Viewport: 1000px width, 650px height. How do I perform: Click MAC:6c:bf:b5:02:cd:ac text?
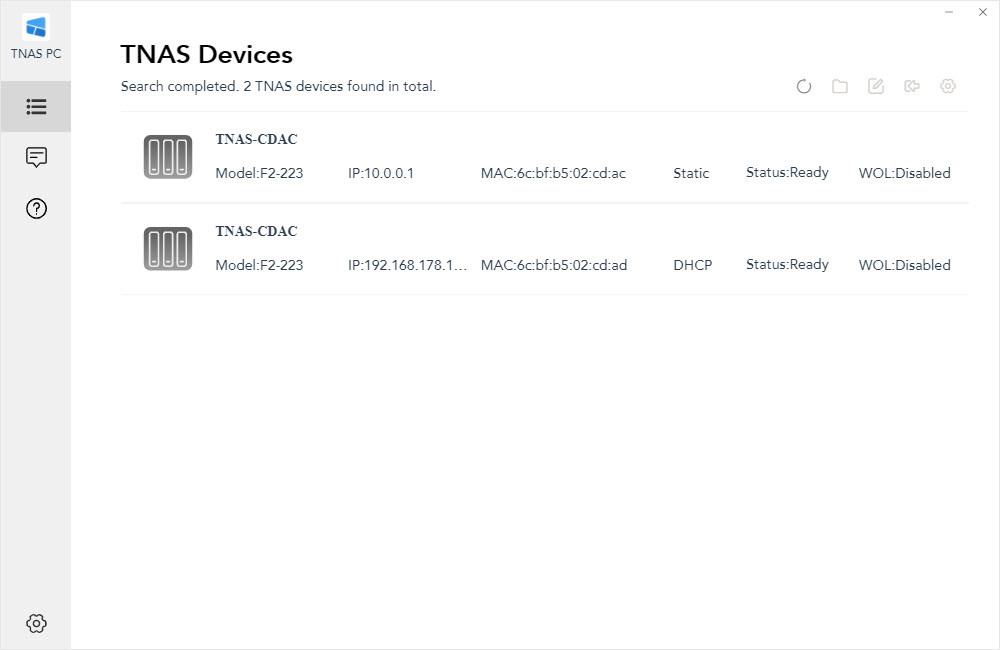(x=554, y=173)
